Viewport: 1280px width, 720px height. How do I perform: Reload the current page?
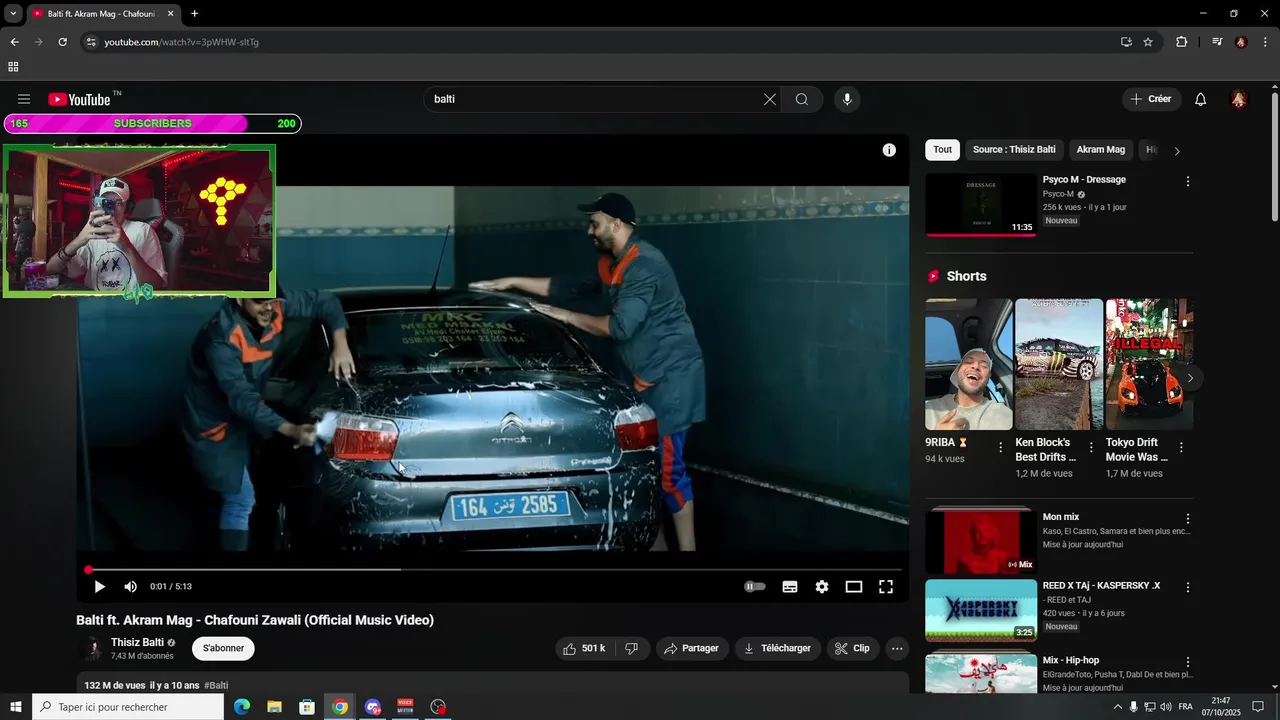point(62,42)
